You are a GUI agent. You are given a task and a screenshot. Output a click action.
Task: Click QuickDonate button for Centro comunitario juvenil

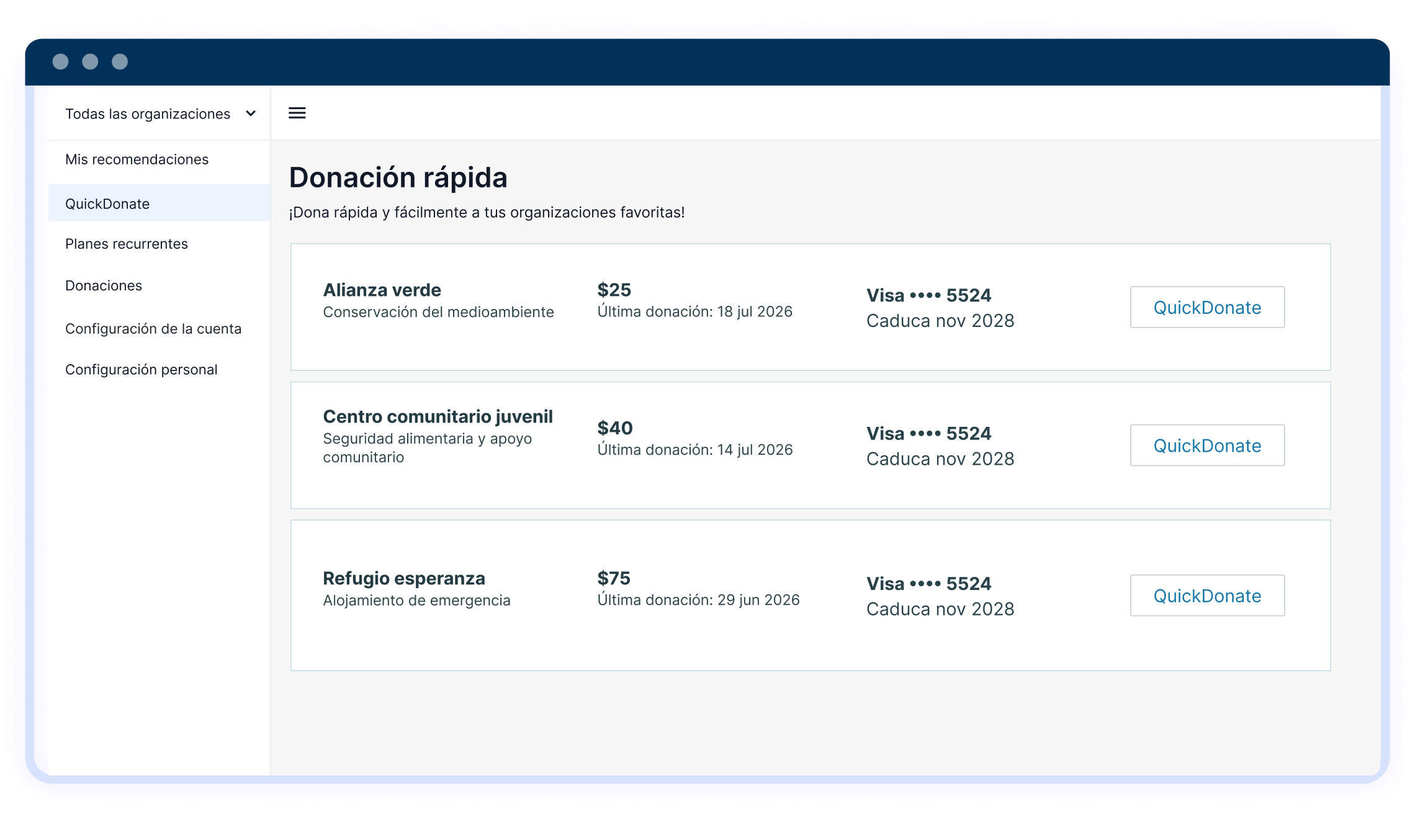point(1207,445)
